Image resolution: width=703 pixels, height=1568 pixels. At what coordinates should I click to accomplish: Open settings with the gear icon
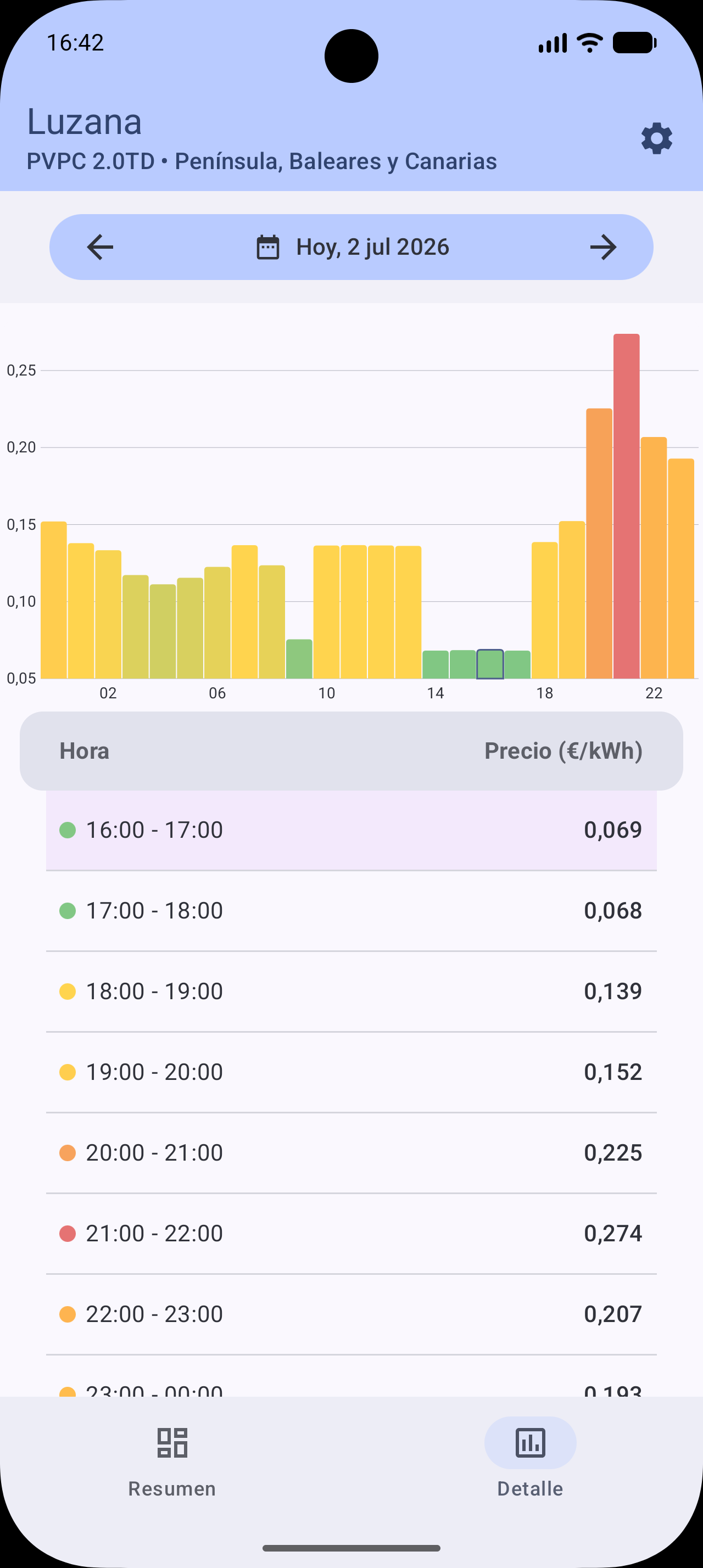tap(657, 139)
